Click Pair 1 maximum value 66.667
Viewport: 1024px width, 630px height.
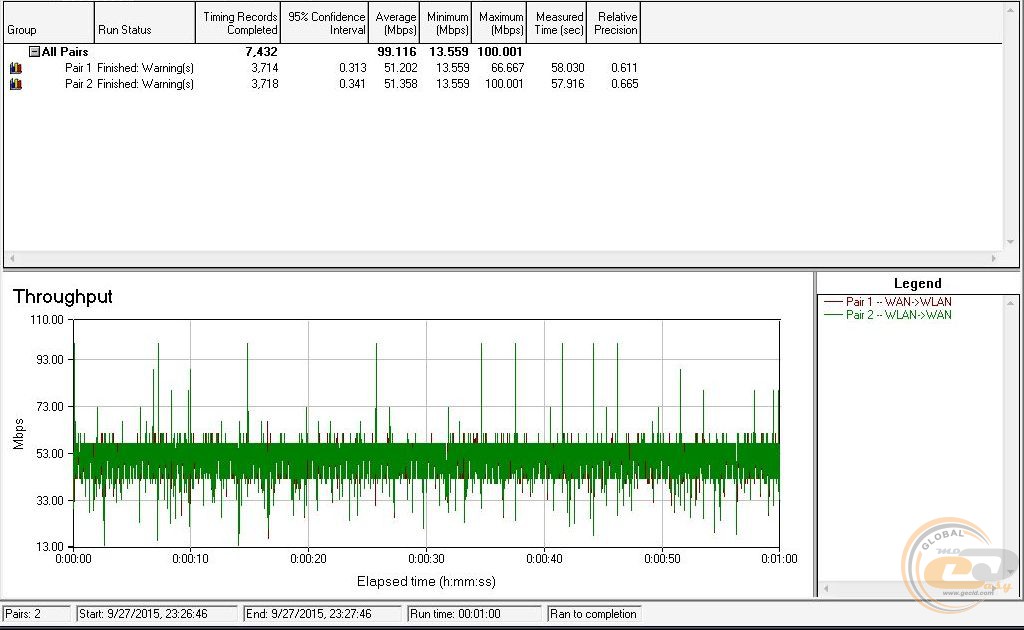coord(507,68)
